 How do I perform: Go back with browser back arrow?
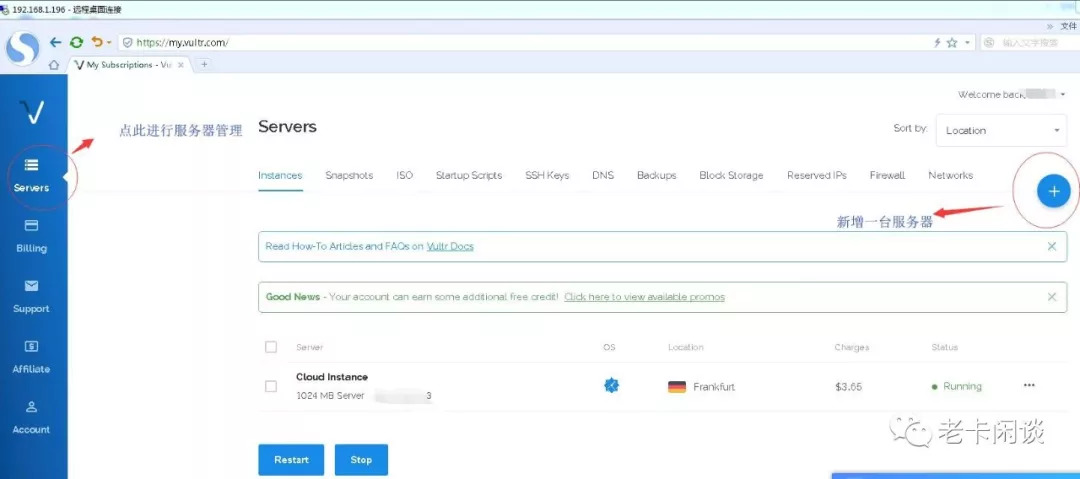click(56, 43)
